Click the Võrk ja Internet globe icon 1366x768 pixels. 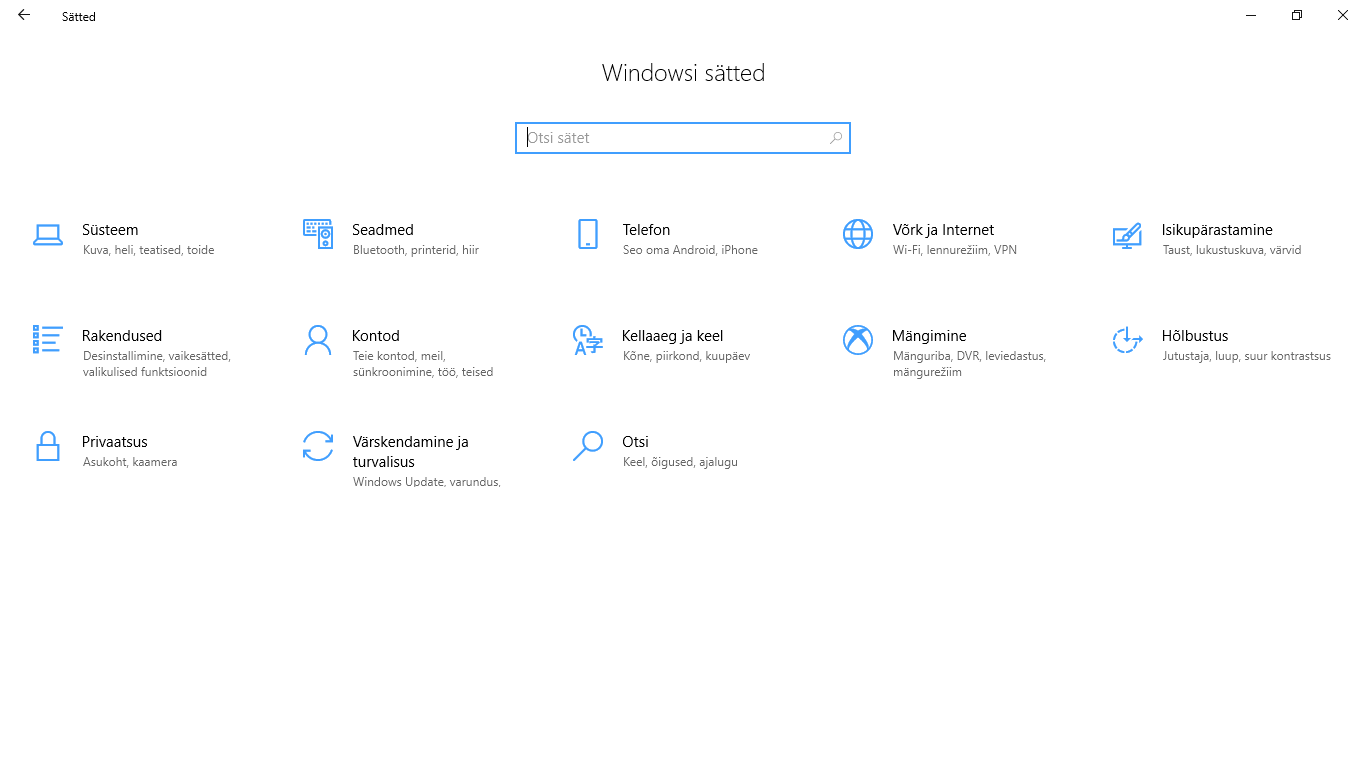coord(858,234)
